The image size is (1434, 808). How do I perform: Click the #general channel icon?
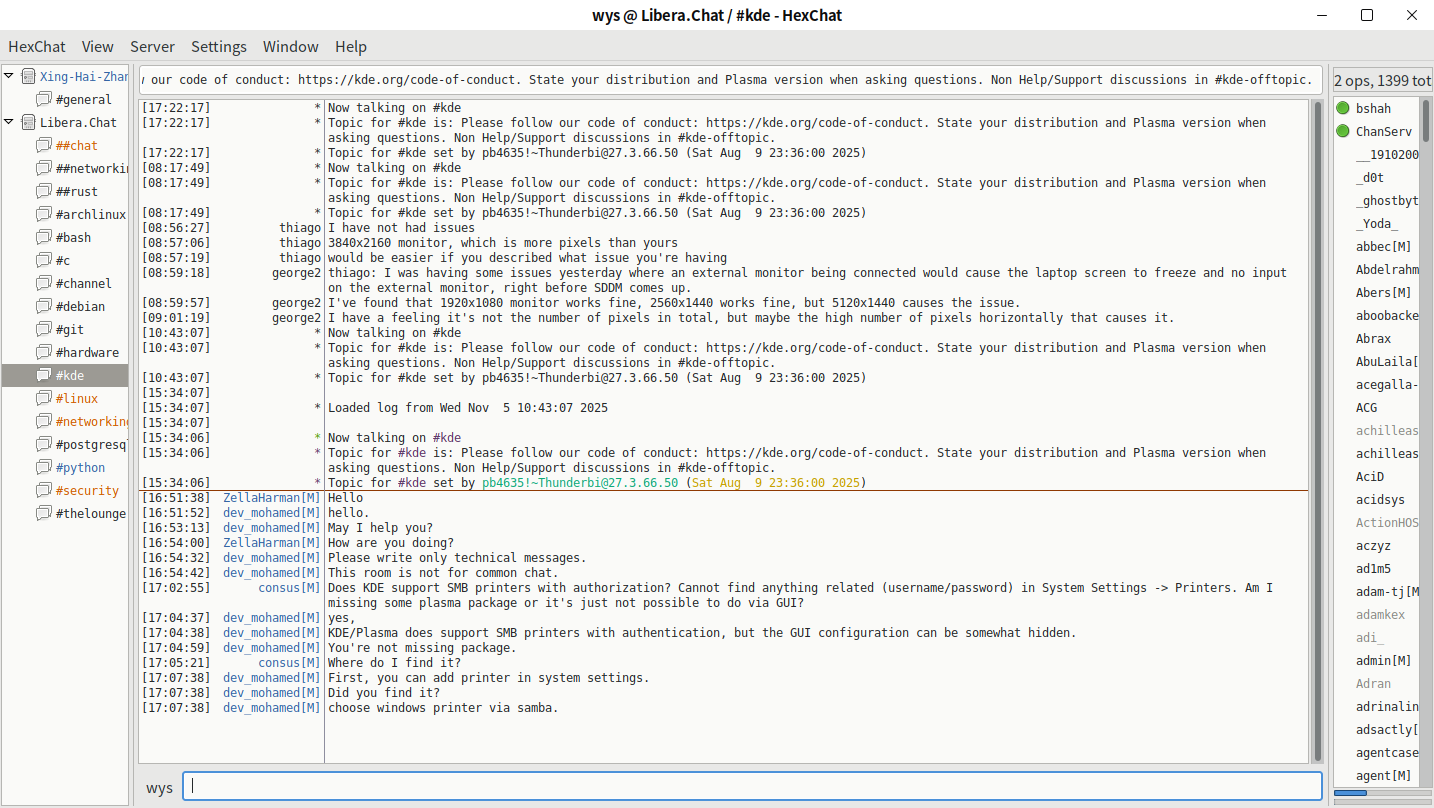(44, 99)
